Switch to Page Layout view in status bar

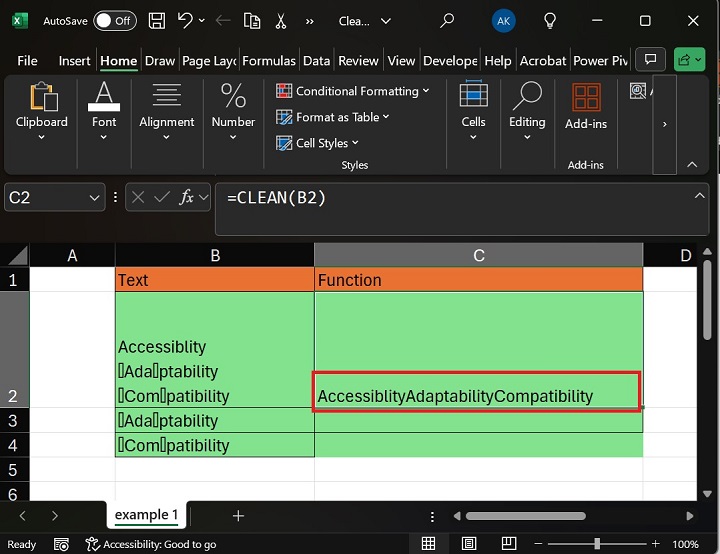point(469,544)
